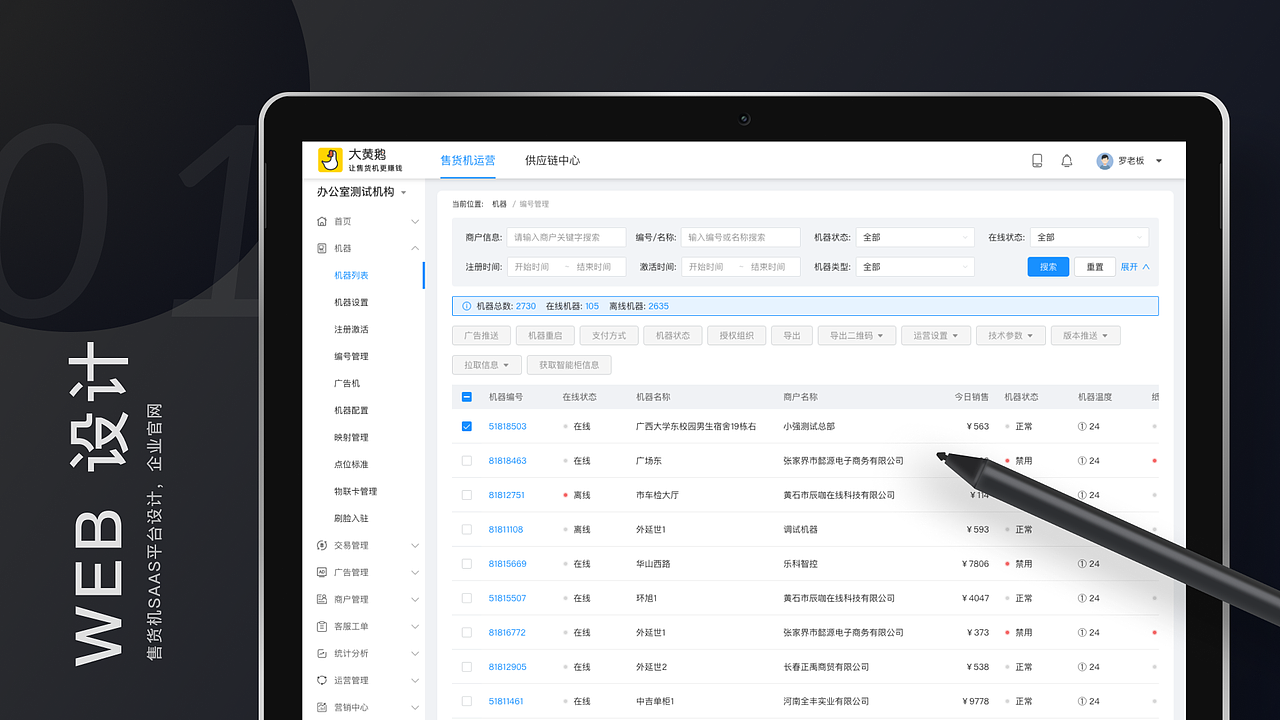
Task: Open the 机器类型 filter dropdown
Action: click(915, 267)
